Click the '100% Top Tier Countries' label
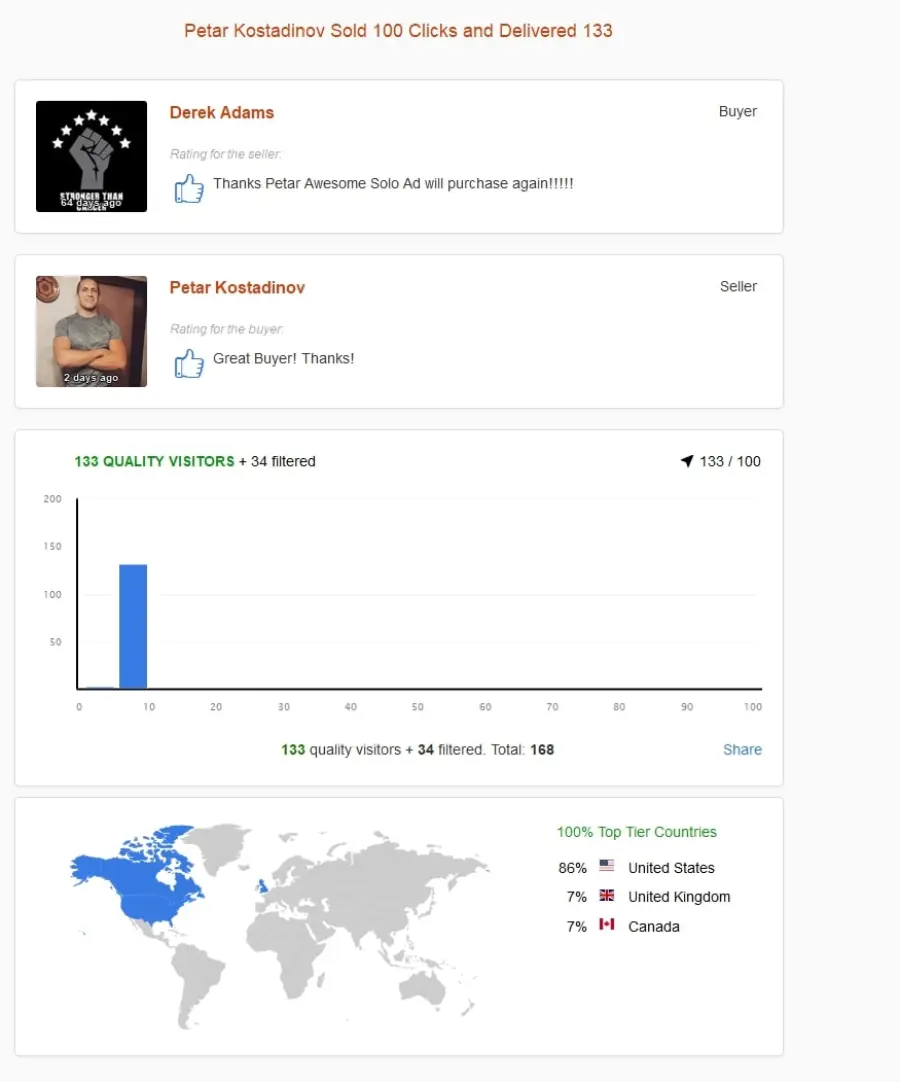 point(636,832)
